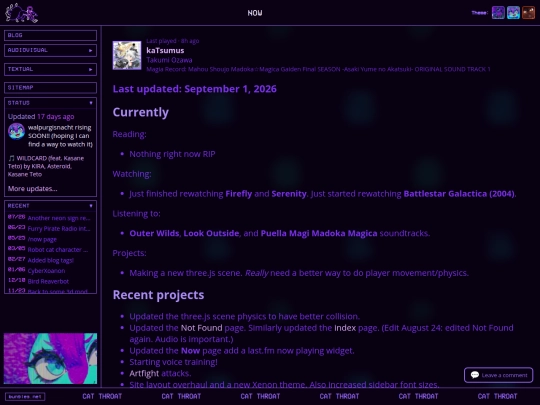Viewport: 540px width, 405px height.
Task: Click the 'Currently' heading
Action: pos(141,112)
